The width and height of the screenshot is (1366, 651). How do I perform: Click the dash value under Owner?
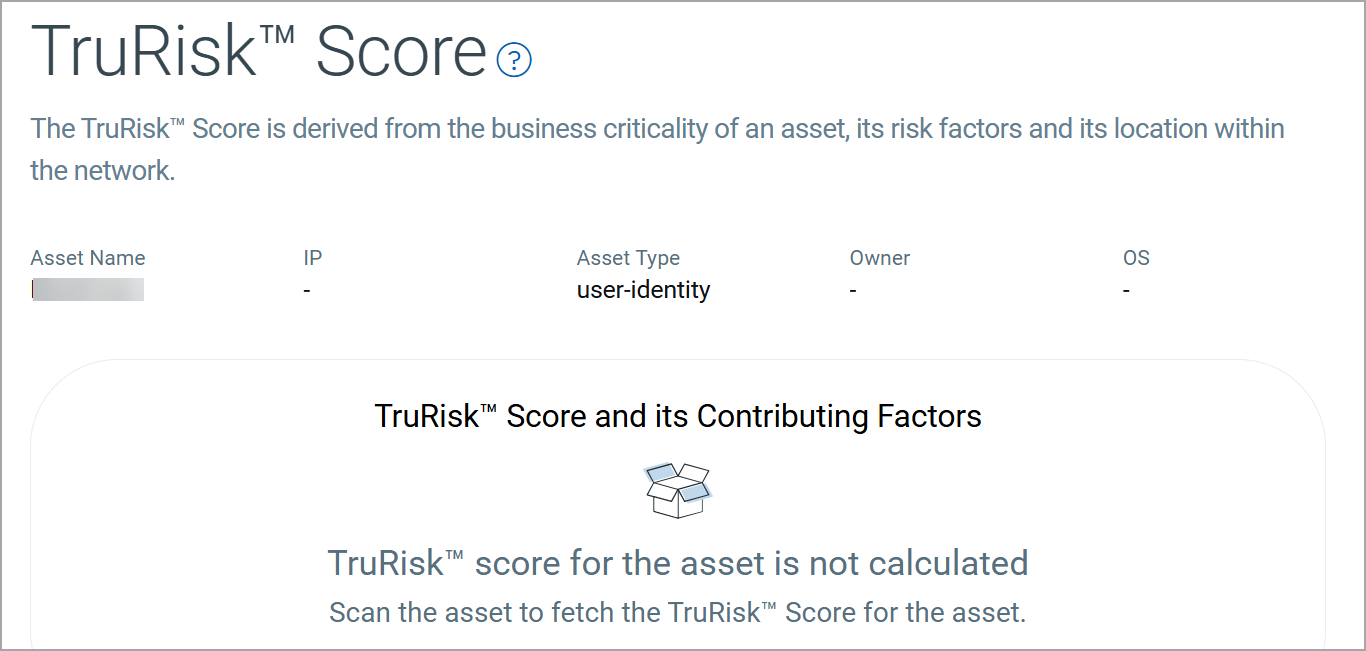pyautogui.click(x=854, y=291)
